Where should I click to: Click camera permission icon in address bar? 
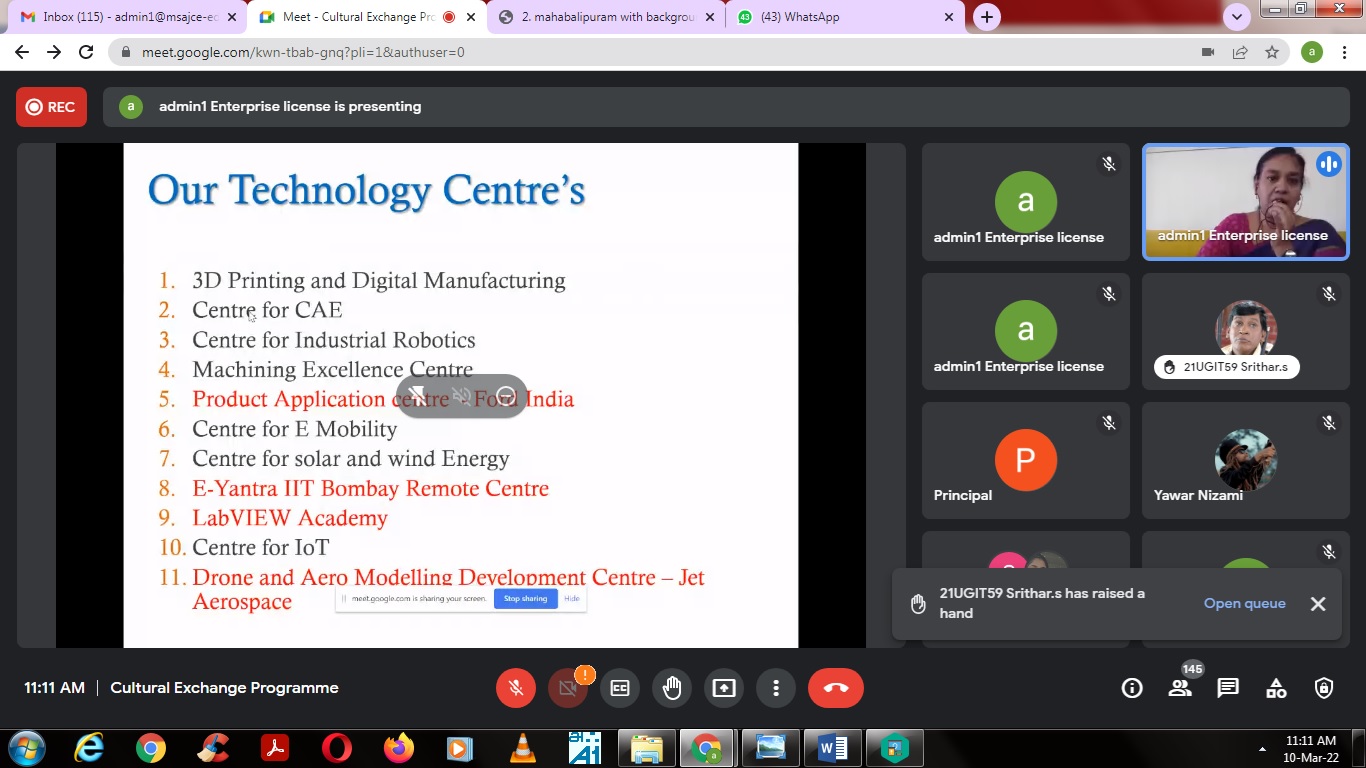(1208, 52)
